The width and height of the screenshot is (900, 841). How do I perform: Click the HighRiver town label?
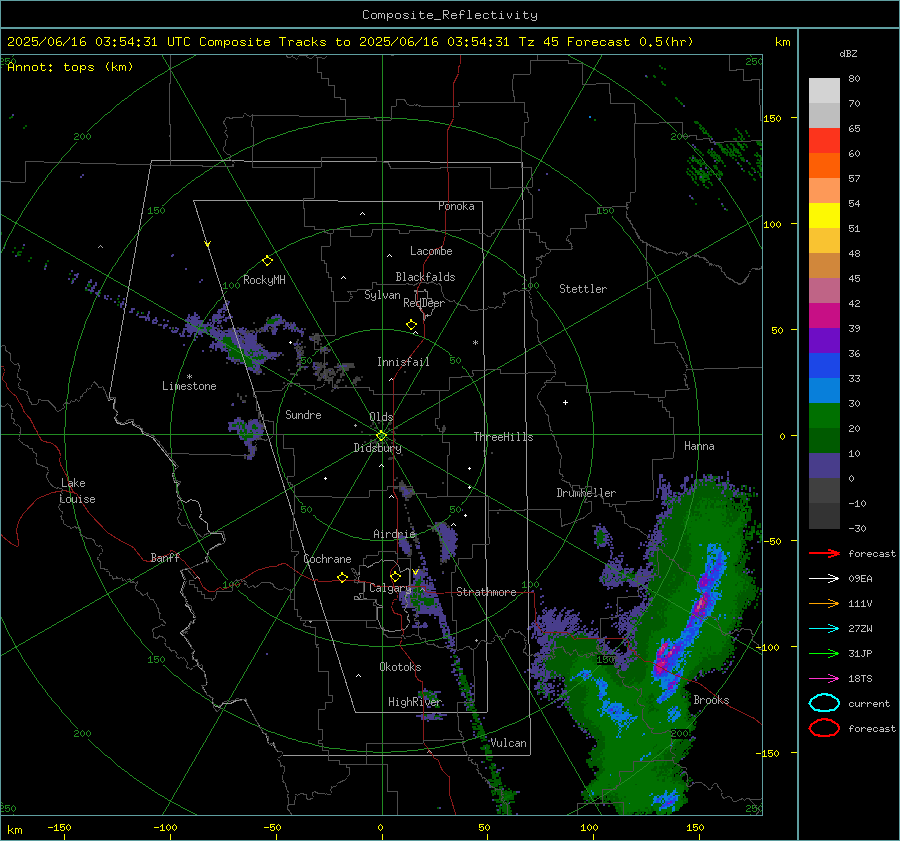[x=415, y=702]
